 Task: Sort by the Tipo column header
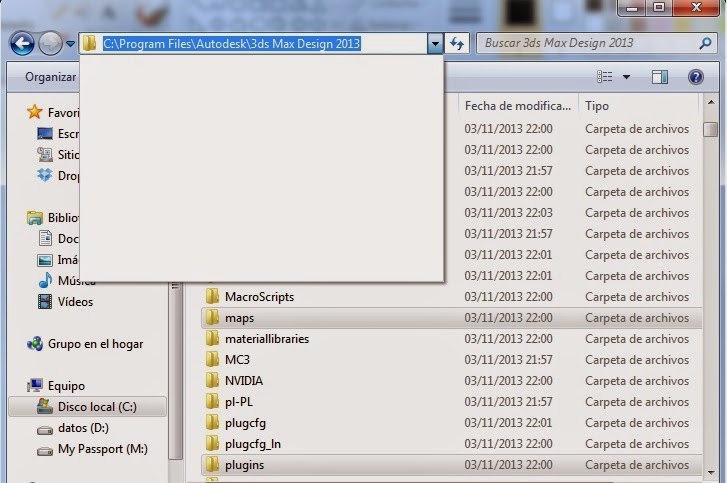click(x=638, y=106)
